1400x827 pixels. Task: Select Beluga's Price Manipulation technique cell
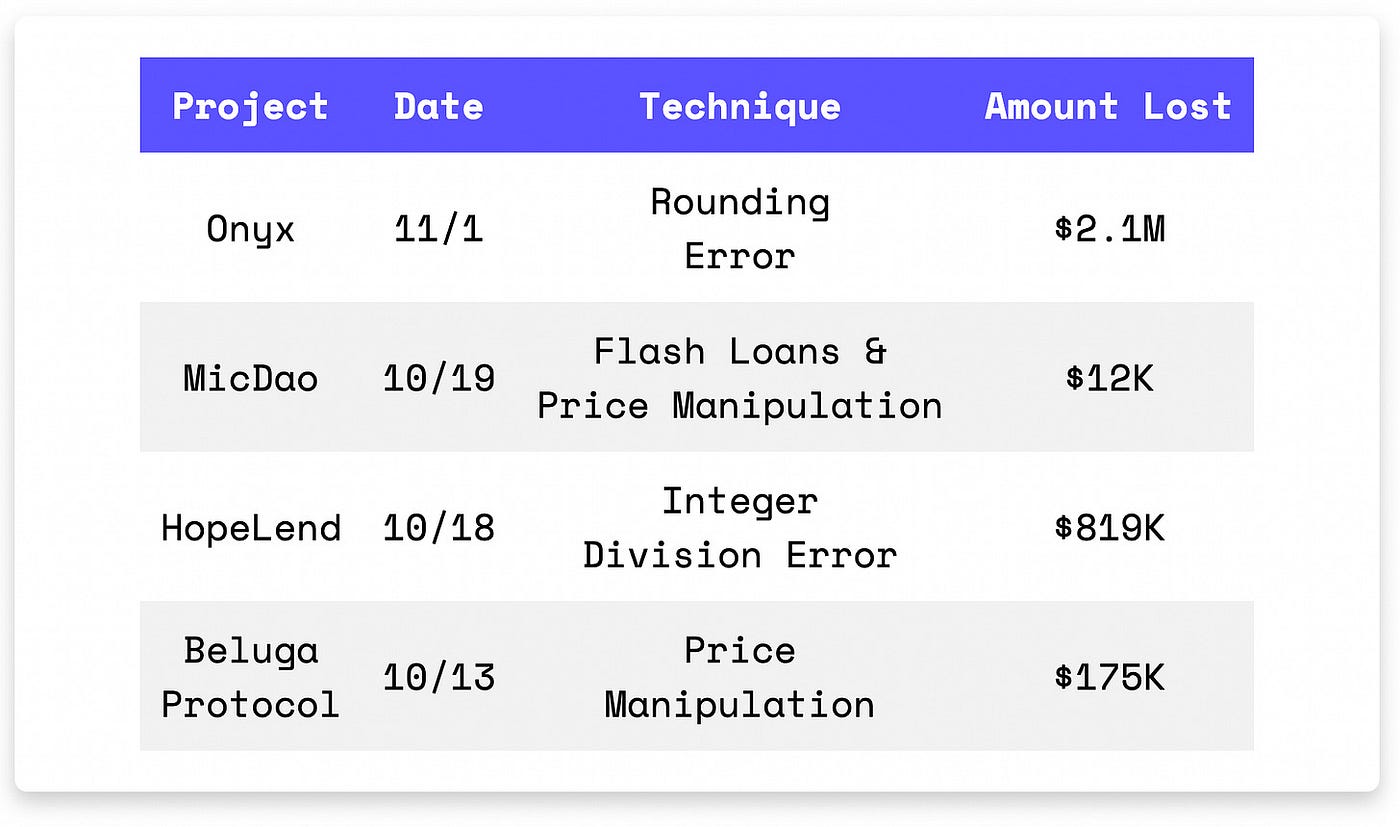point(740,677)
